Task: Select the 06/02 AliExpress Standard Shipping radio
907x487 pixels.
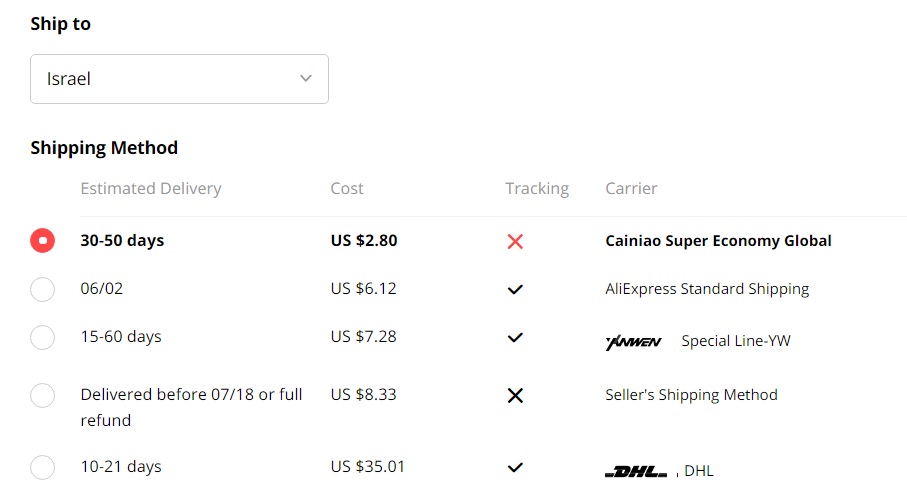Action: pyautogui.click(x=43, y=289)
